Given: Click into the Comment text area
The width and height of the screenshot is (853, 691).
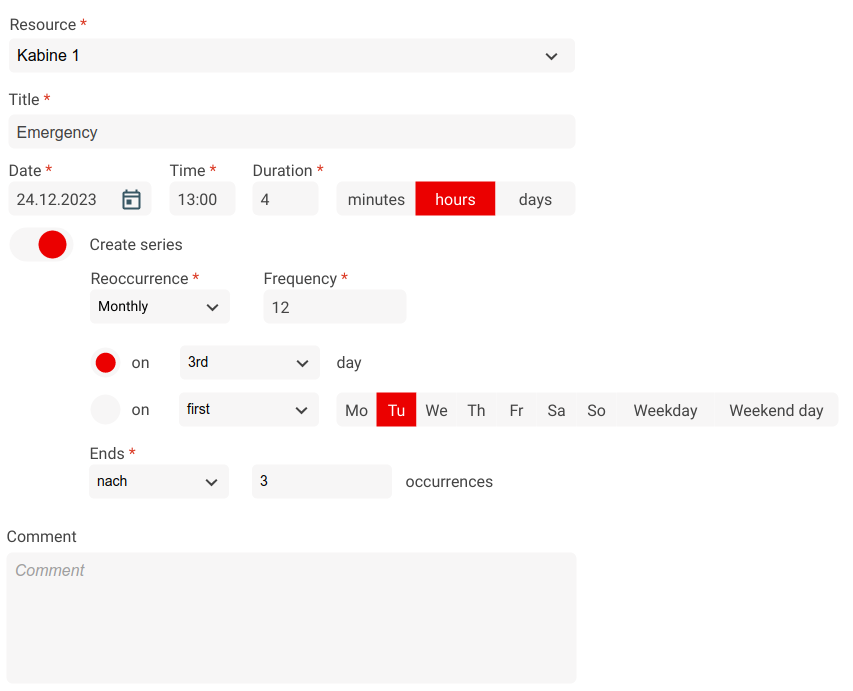Looking at the screenshot, I should (x=291, y=617).
